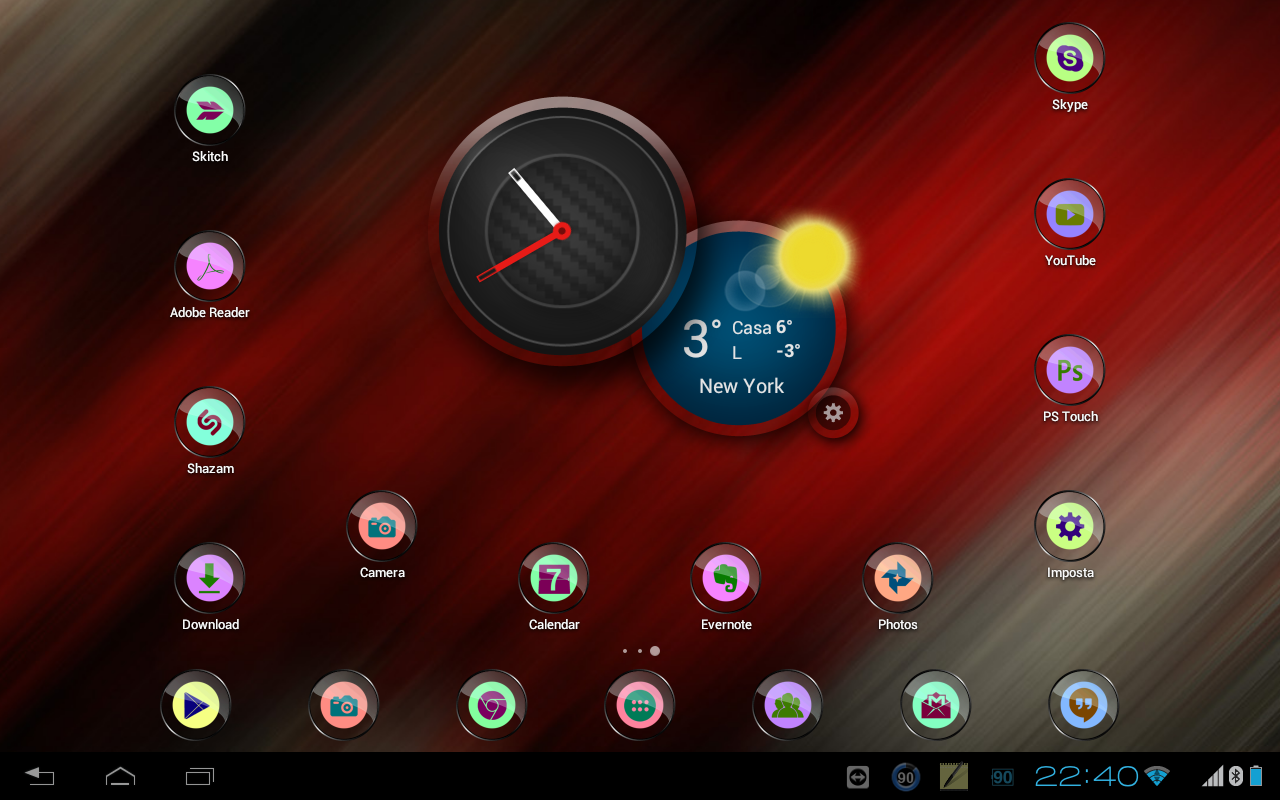Launch Skype
The width and height of the screenshot is (1280, 800).
(x=1070, y=59)
